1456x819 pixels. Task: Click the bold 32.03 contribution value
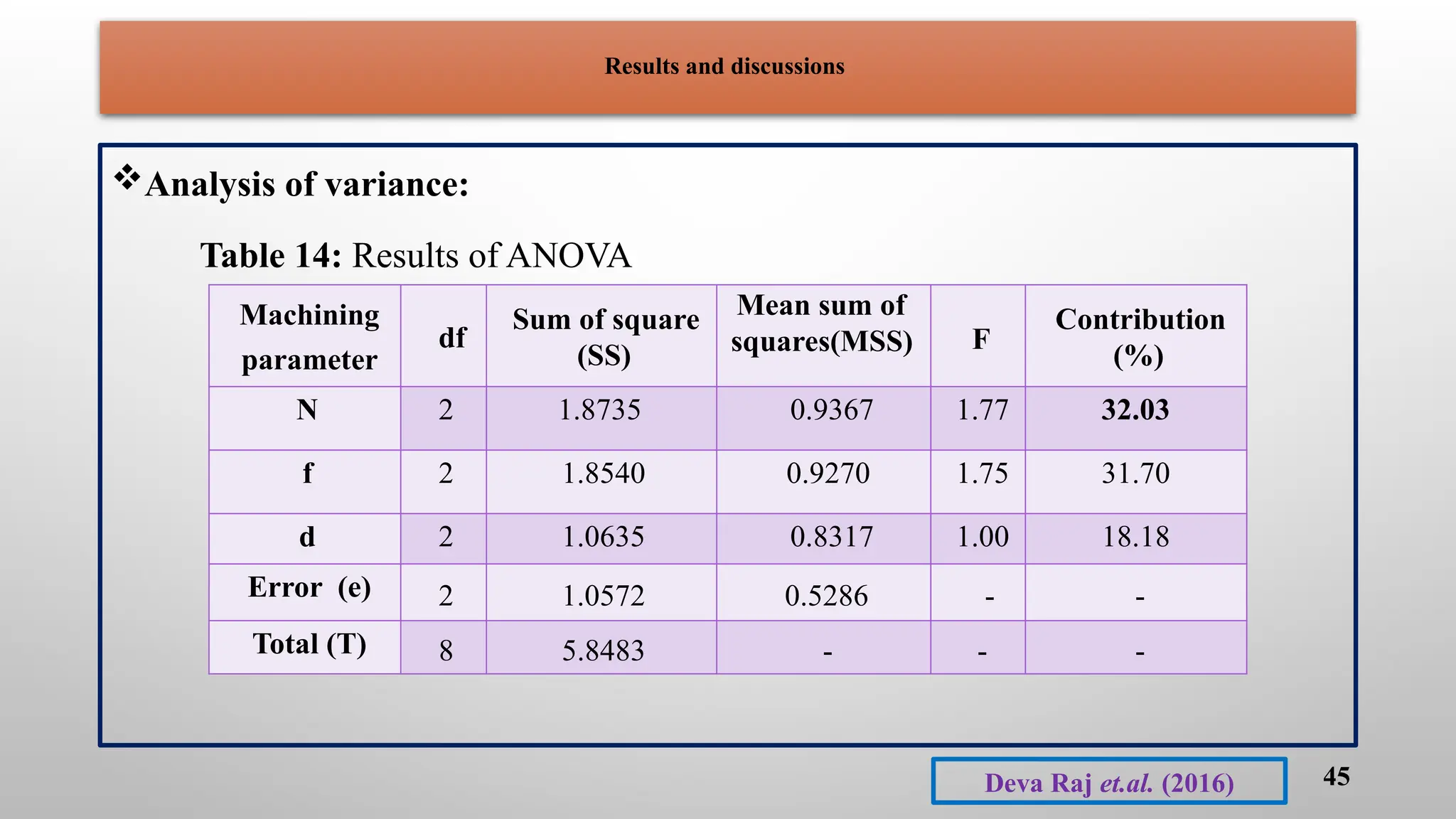coord(1135,410)
